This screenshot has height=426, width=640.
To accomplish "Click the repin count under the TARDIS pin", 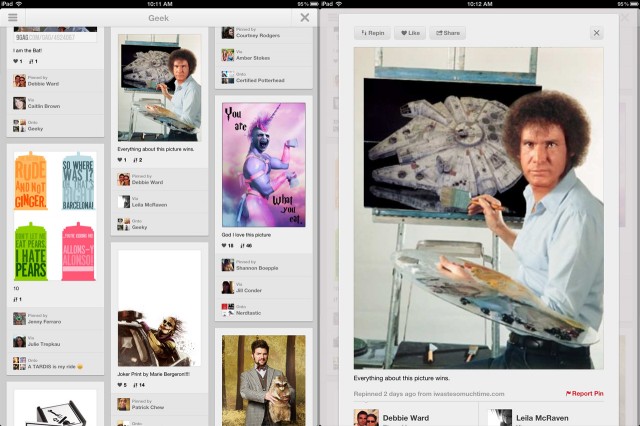I will (18, 299).
